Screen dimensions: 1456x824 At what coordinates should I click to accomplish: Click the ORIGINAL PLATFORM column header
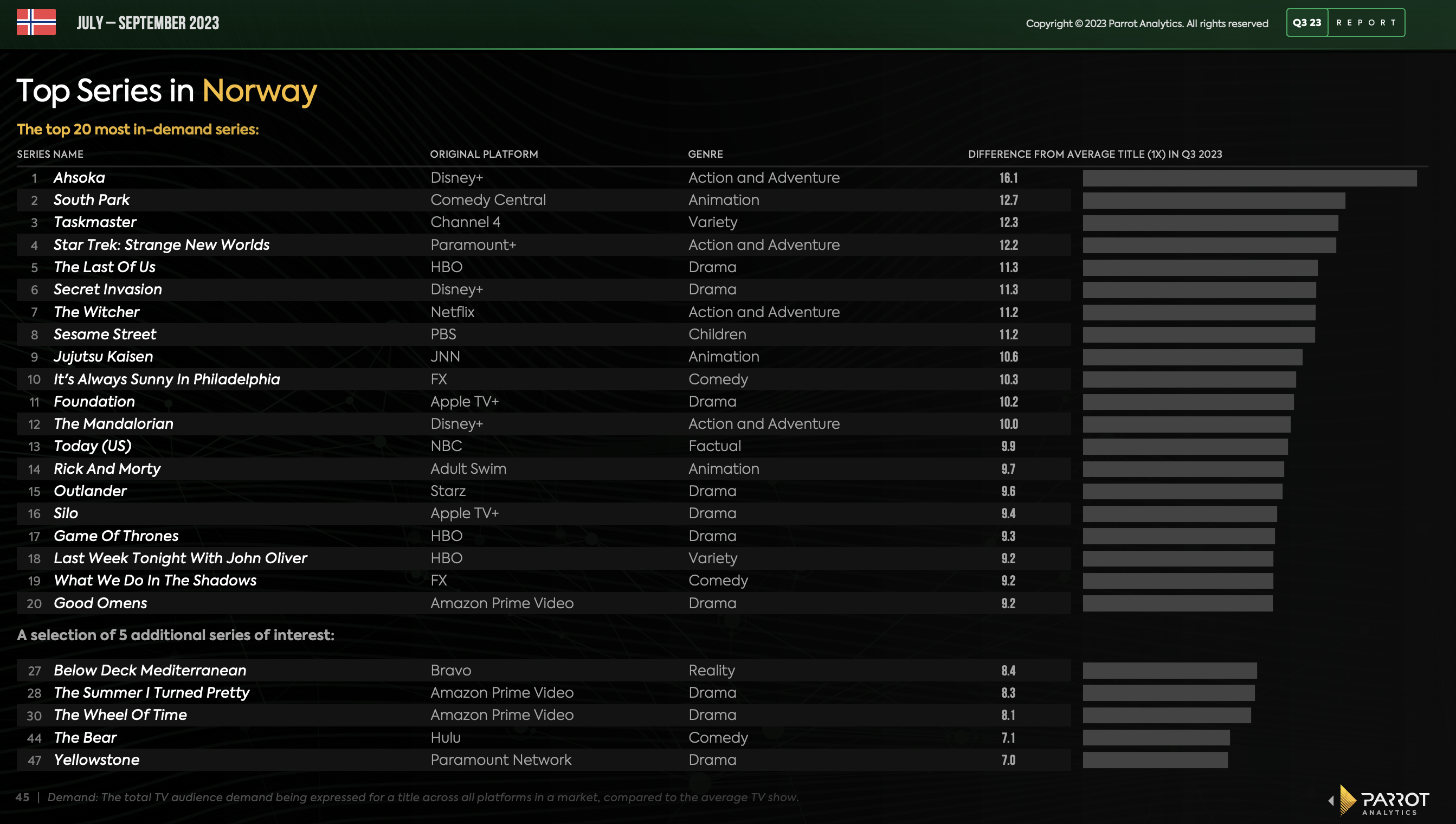[484, 154]
